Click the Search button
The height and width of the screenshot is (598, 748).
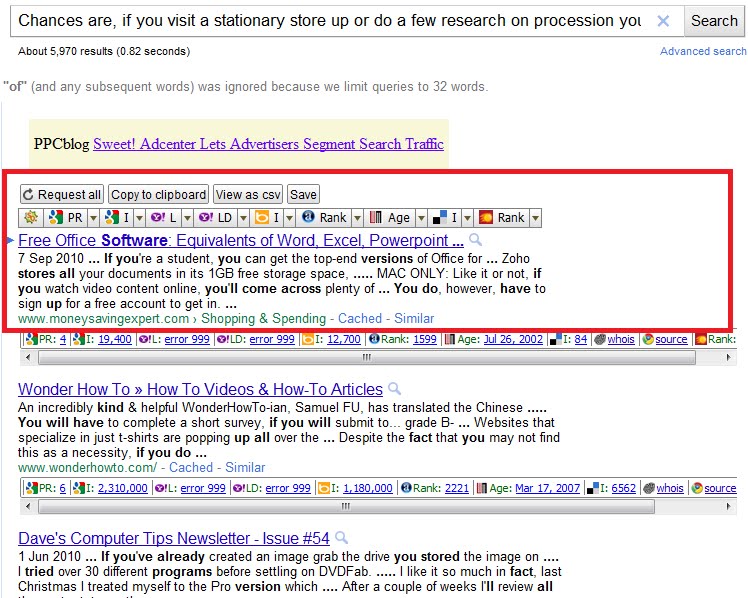[714, 21]
